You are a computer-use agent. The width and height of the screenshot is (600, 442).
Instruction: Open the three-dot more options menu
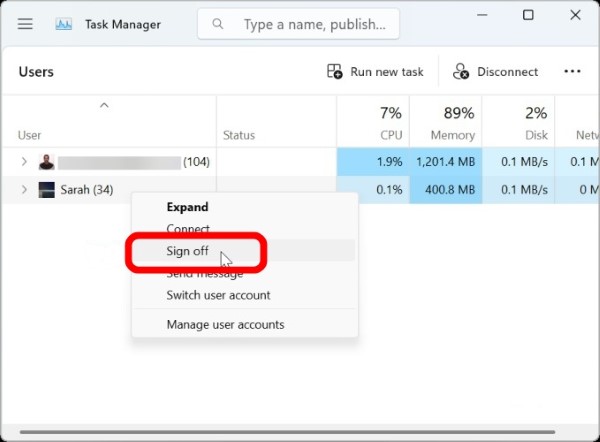coord(572,72)
